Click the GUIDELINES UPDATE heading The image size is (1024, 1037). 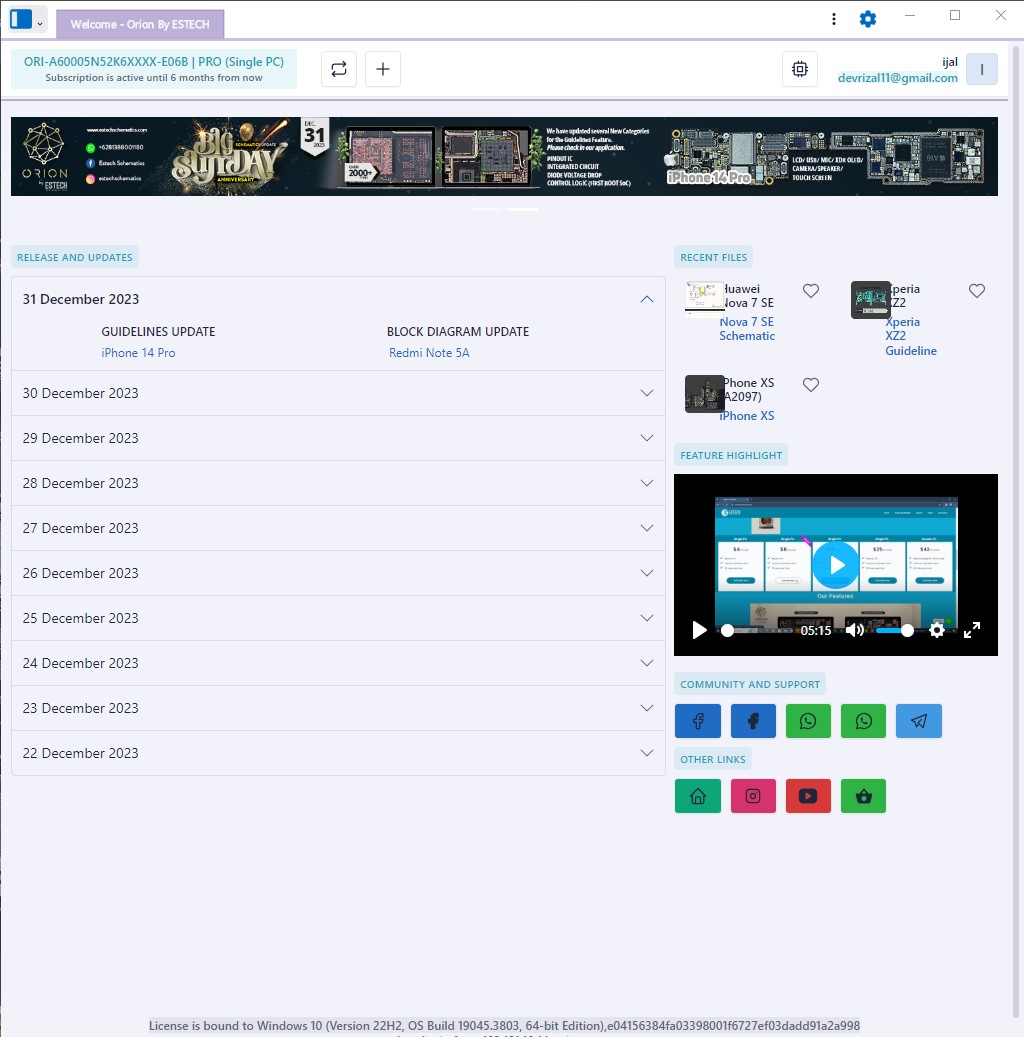[x=158, y=331]
